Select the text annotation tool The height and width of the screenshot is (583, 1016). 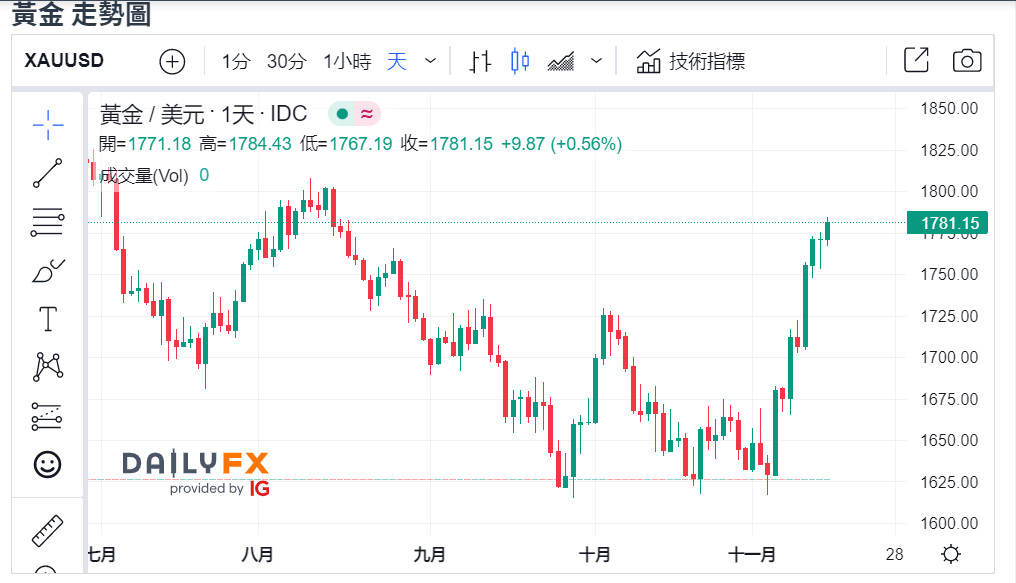48,319
